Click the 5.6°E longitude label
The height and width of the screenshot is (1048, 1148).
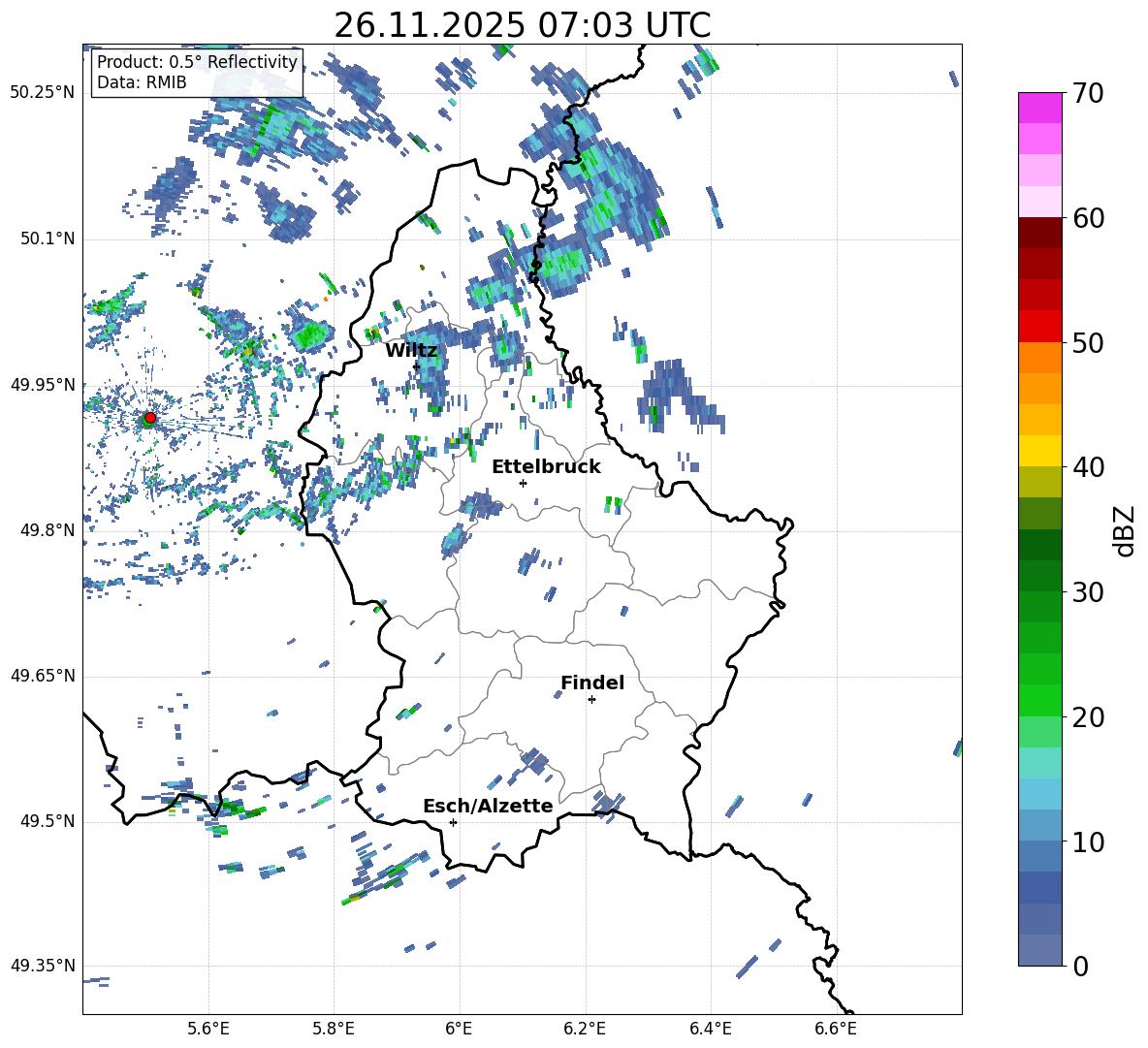[208, 1029]
